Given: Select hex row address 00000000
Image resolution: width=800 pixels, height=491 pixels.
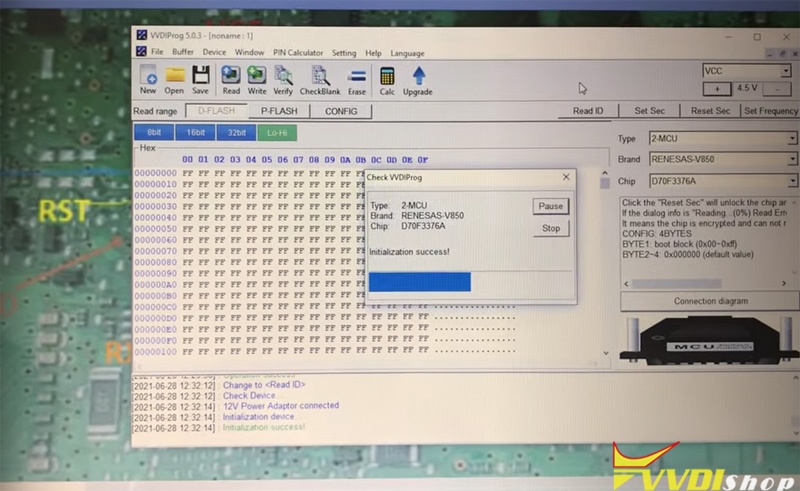Looking at the screenshot, I should [x=156, y=173].
